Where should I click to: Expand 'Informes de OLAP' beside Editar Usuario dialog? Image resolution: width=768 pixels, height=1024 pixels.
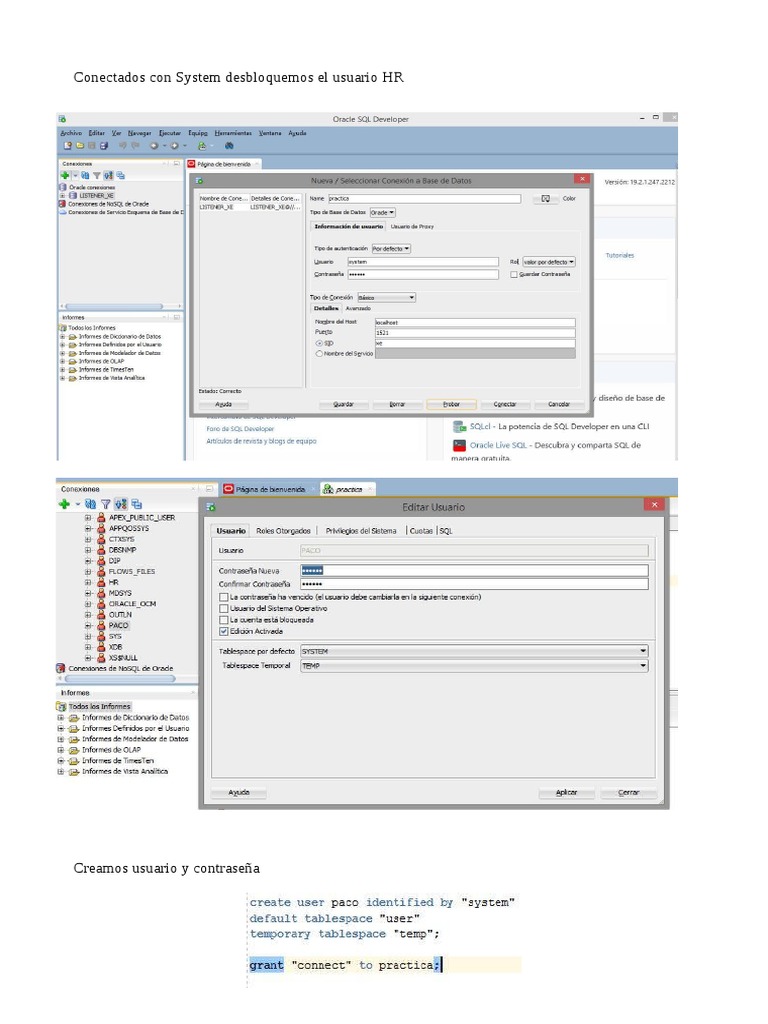pos(61,750)
